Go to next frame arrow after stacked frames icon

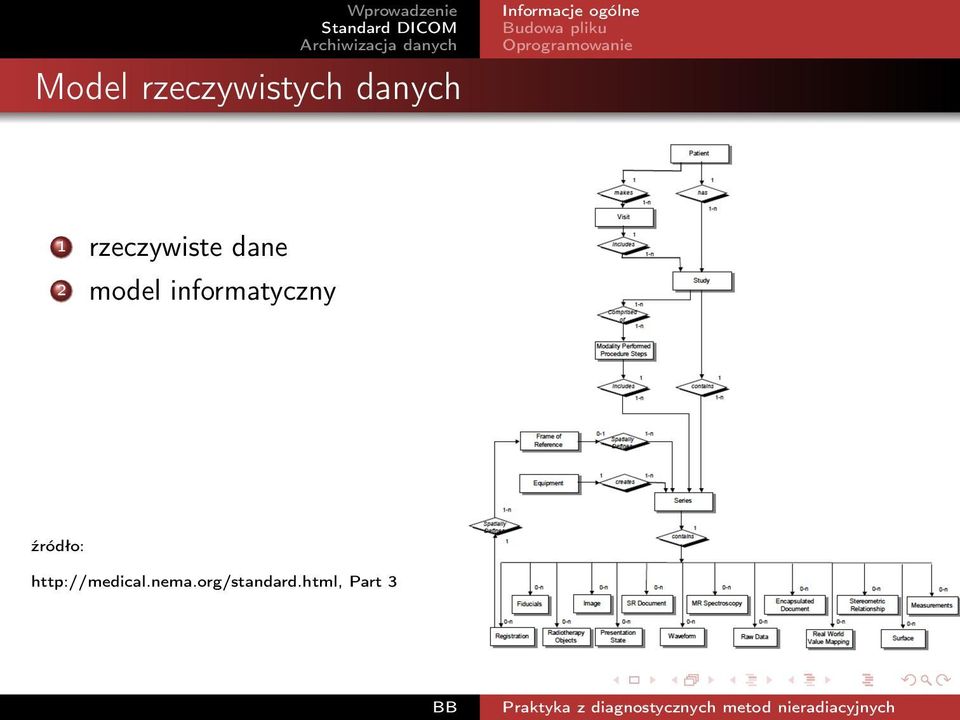711,680
